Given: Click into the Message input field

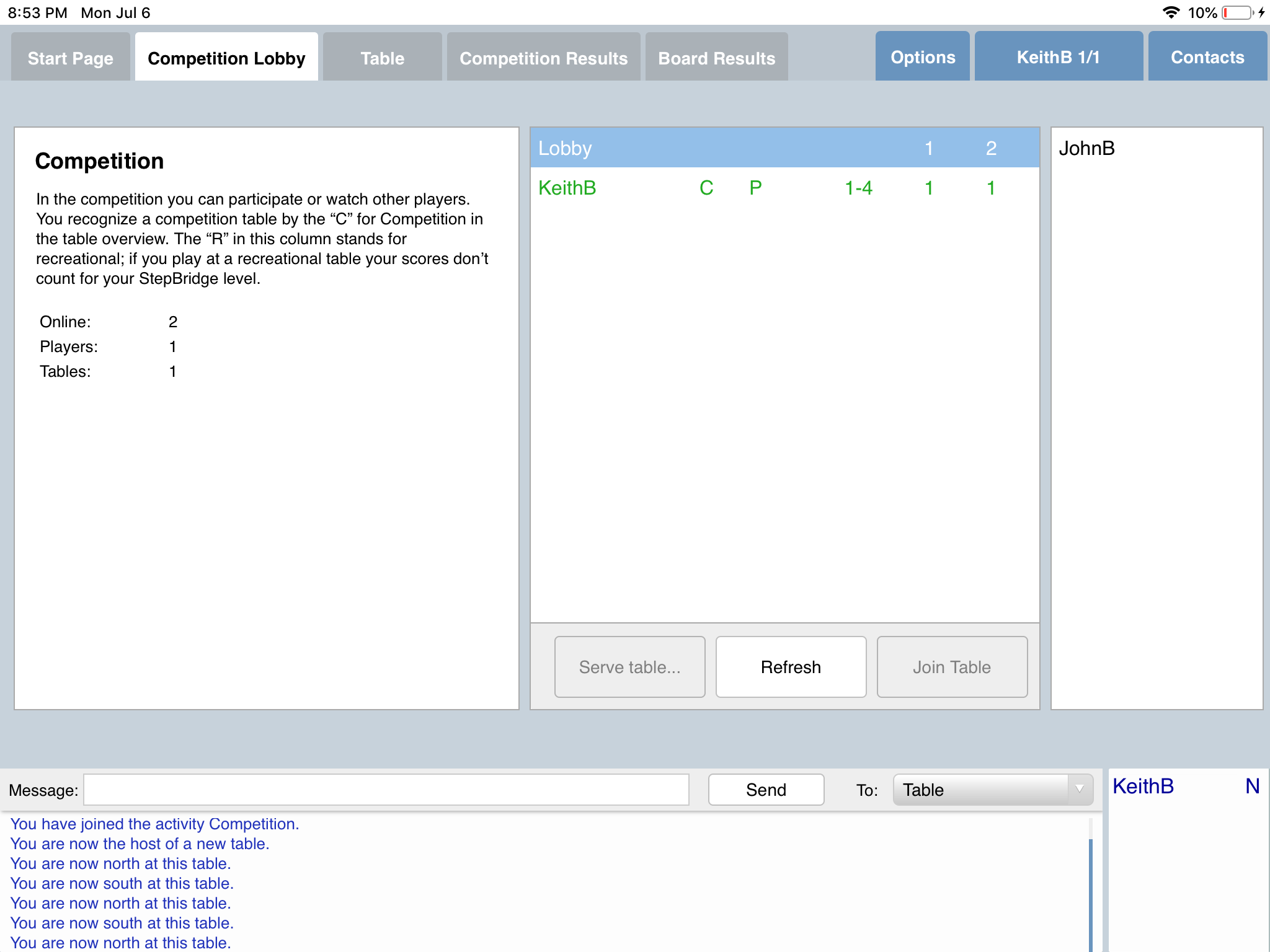Looking at the screenshot, I should point(386,790).
